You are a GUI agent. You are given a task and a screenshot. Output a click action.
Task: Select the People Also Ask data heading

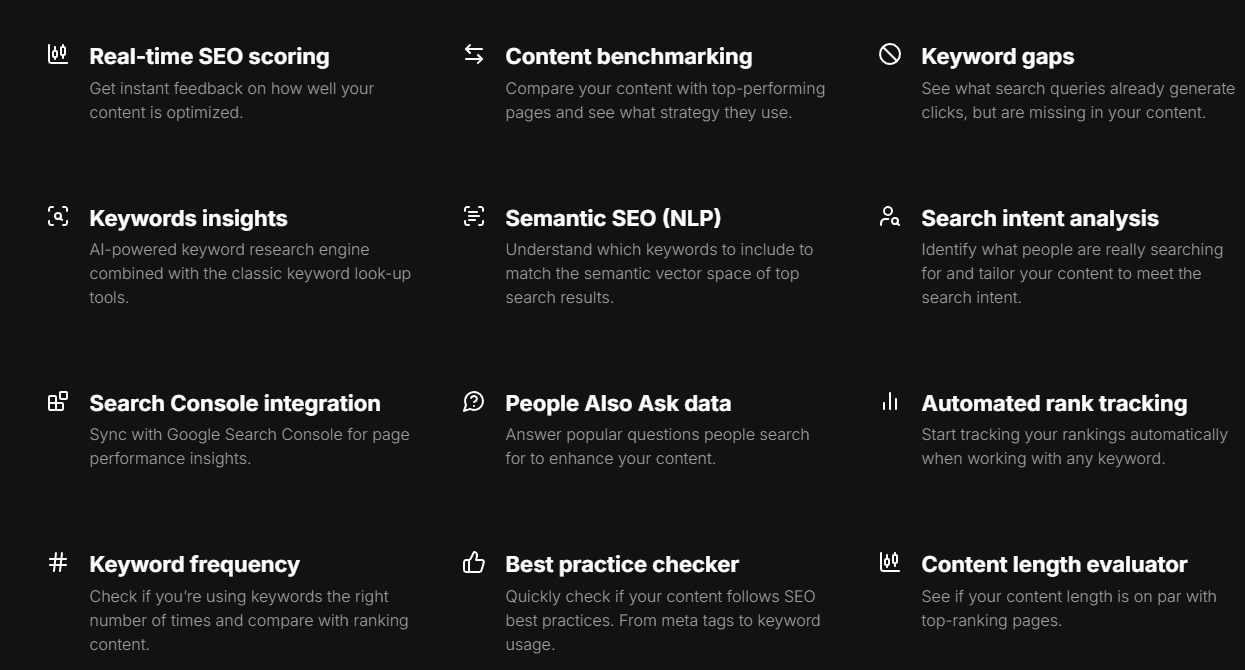618,403
